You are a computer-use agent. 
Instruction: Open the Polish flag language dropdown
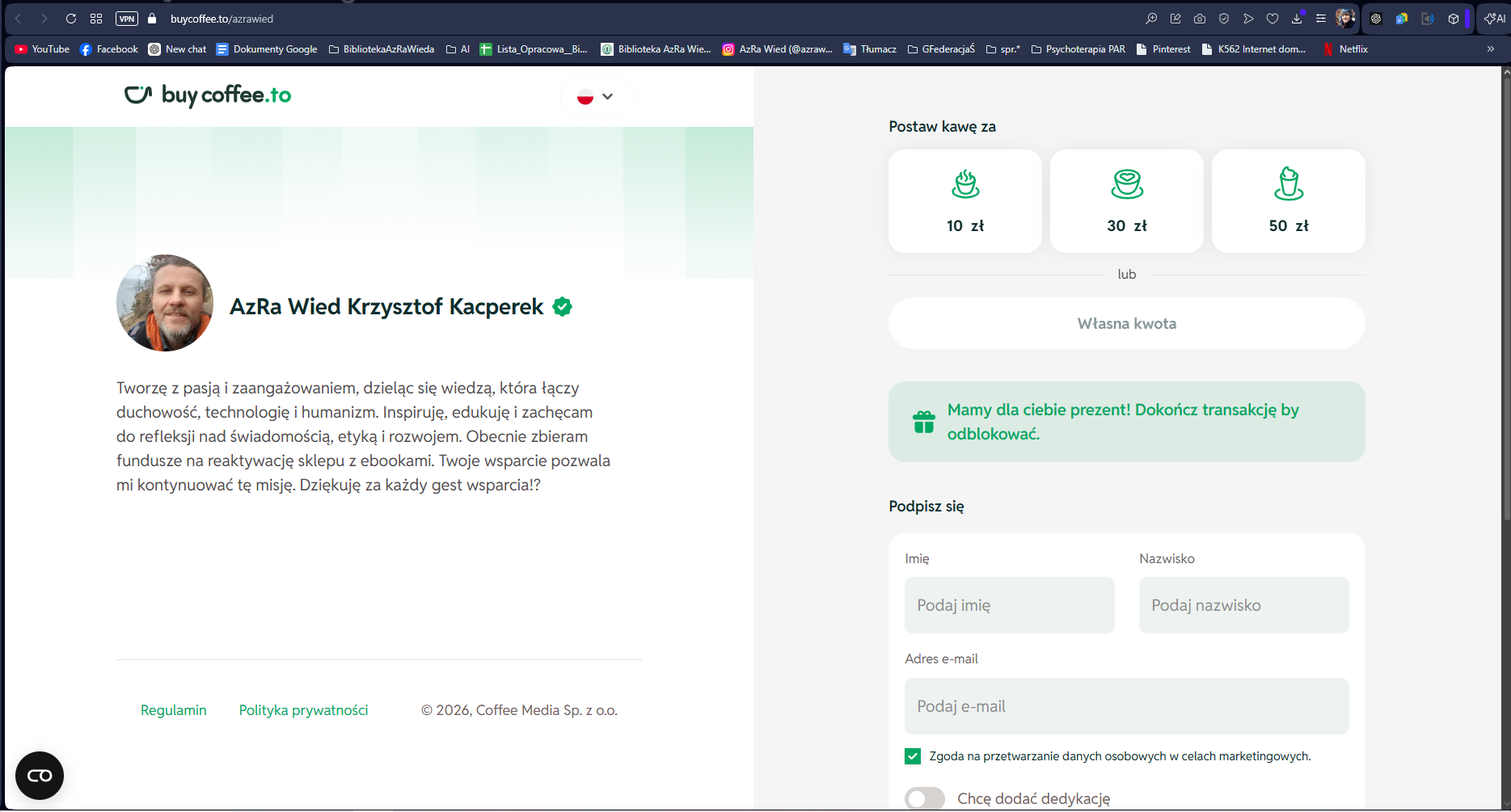click(596, 97)
